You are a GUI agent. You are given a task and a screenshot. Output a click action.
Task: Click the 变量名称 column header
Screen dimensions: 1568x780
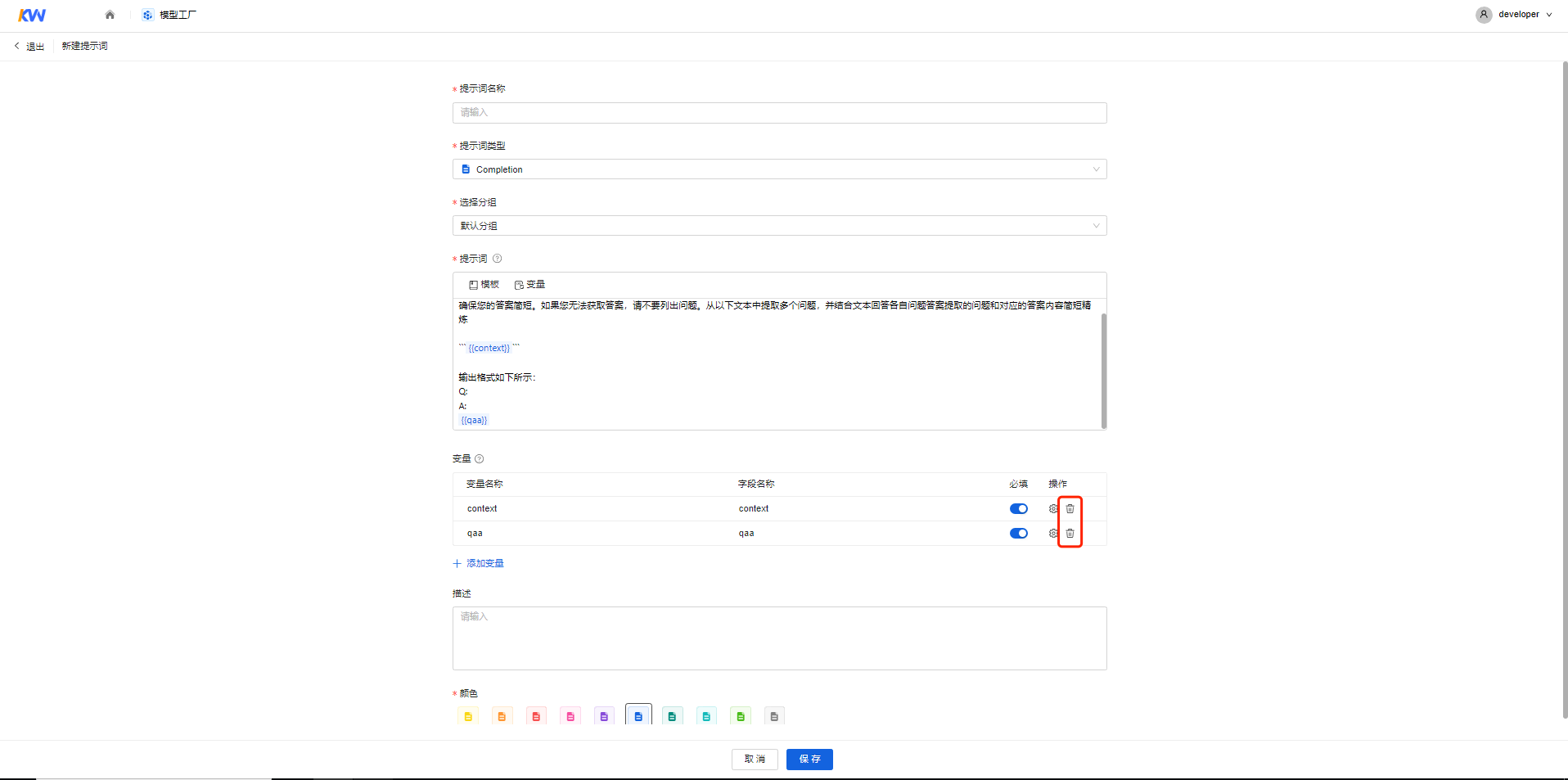click(x=484, y=485)
